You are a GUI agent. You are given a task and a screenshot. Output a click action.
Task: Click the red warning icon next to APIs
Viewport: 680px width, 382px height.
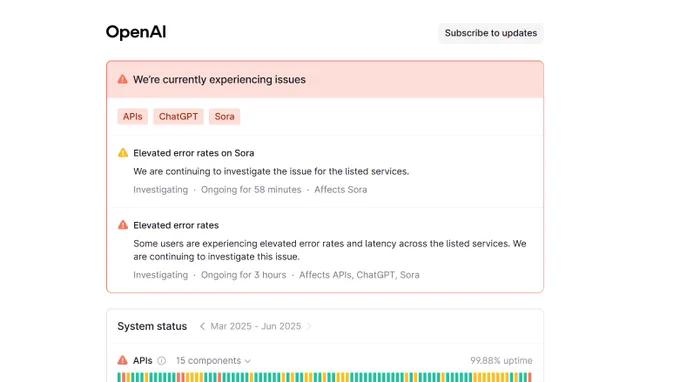123,360
